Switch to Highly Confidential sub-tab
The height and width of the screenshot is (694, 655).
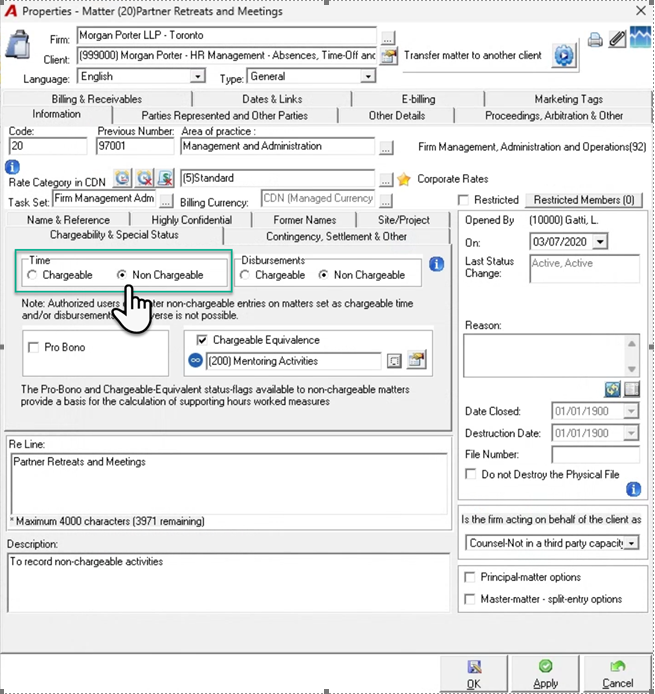tap(191, 220)
